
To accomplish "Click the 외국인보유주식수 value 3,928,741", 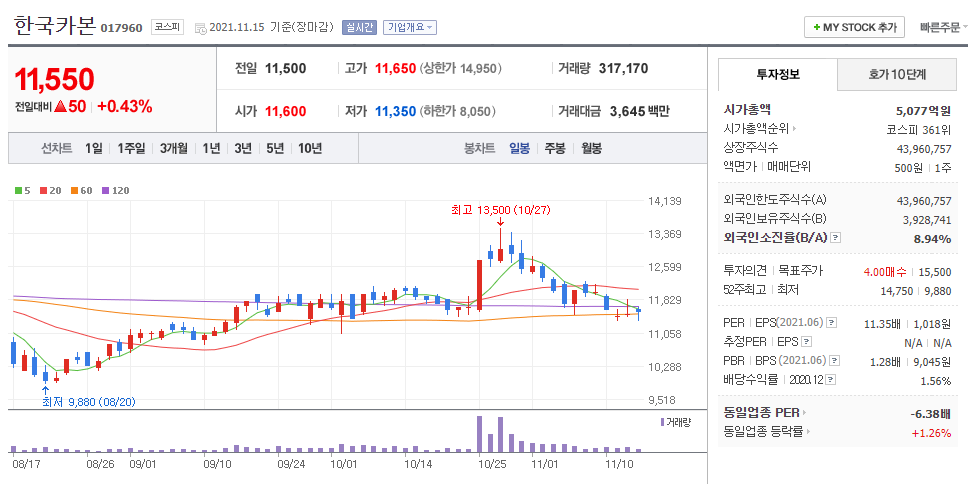I will (926, 219).
